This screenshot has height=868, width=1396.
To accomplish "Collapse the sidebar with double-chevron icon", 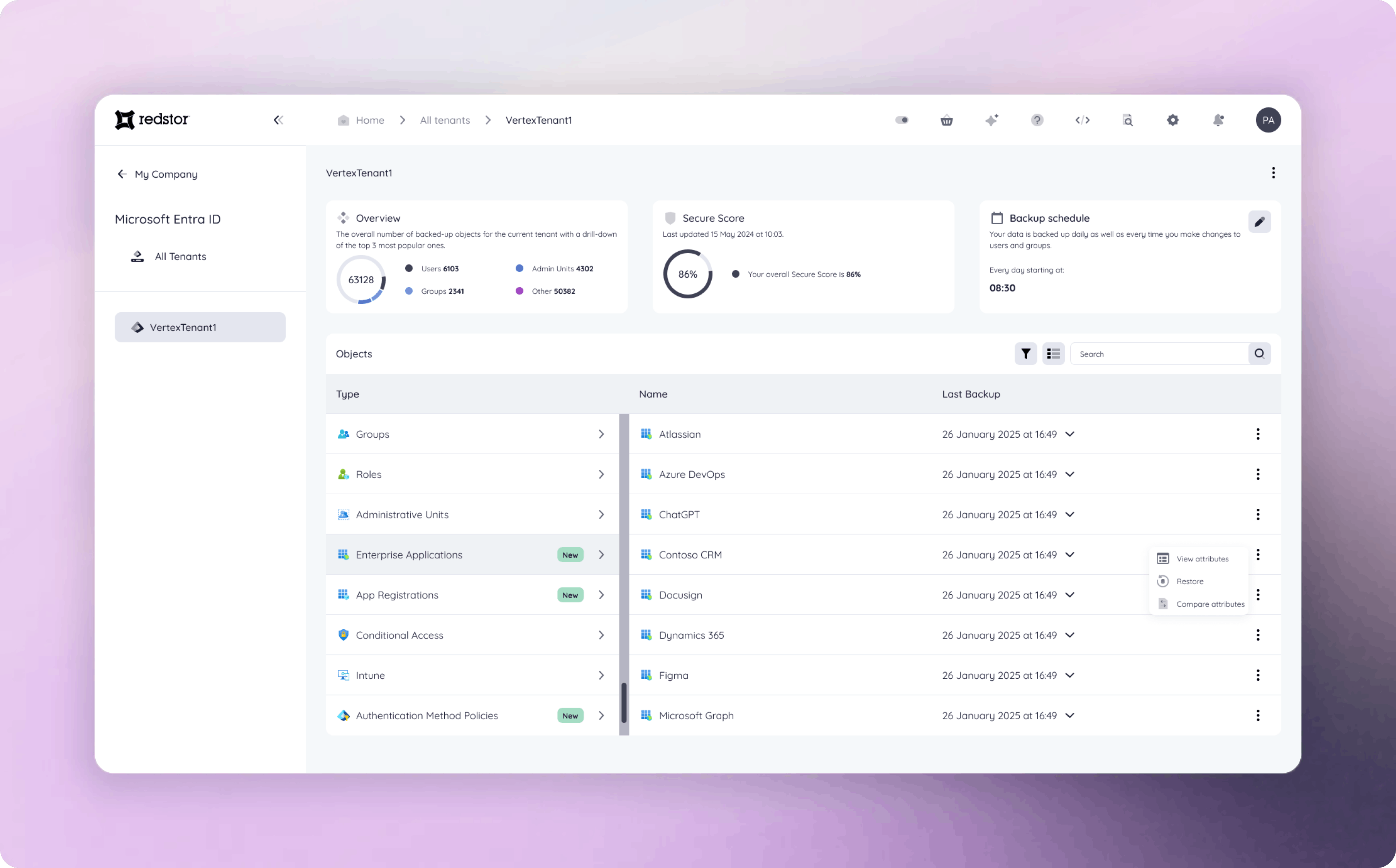I will coord(279,120).
